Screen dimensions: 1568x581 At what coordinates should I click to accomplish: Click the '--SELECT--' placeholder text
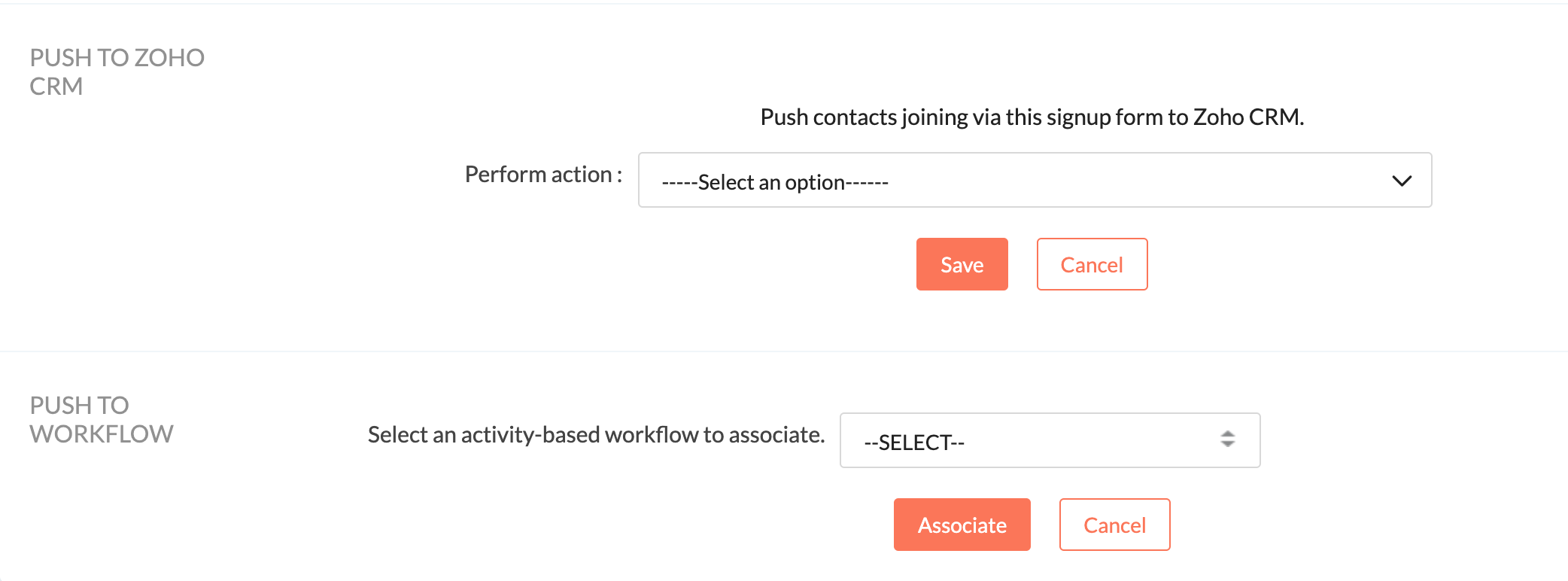pyautogui.click(x=914, y=443)
